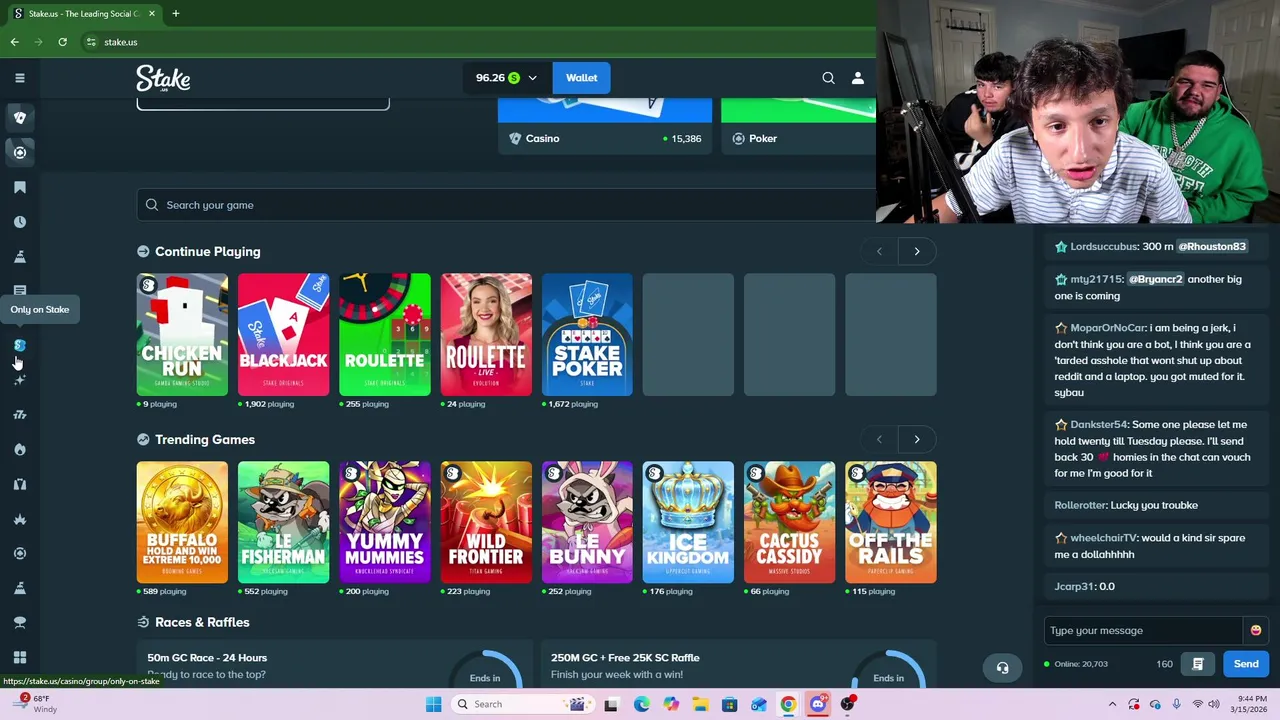This screenshot has width=1280, height=720.
Task: Open Recent clock icon in the sidebar
Action: coord(19,222)
